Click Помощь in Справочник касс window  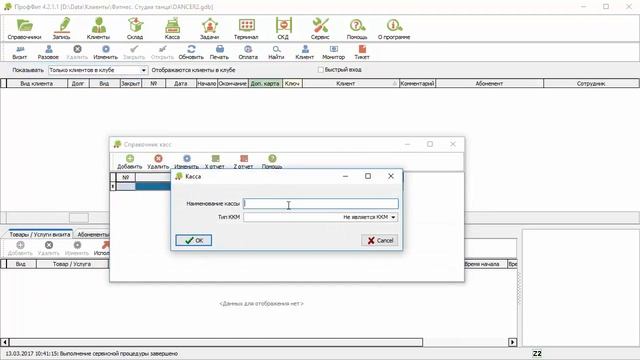coord(272,162)
